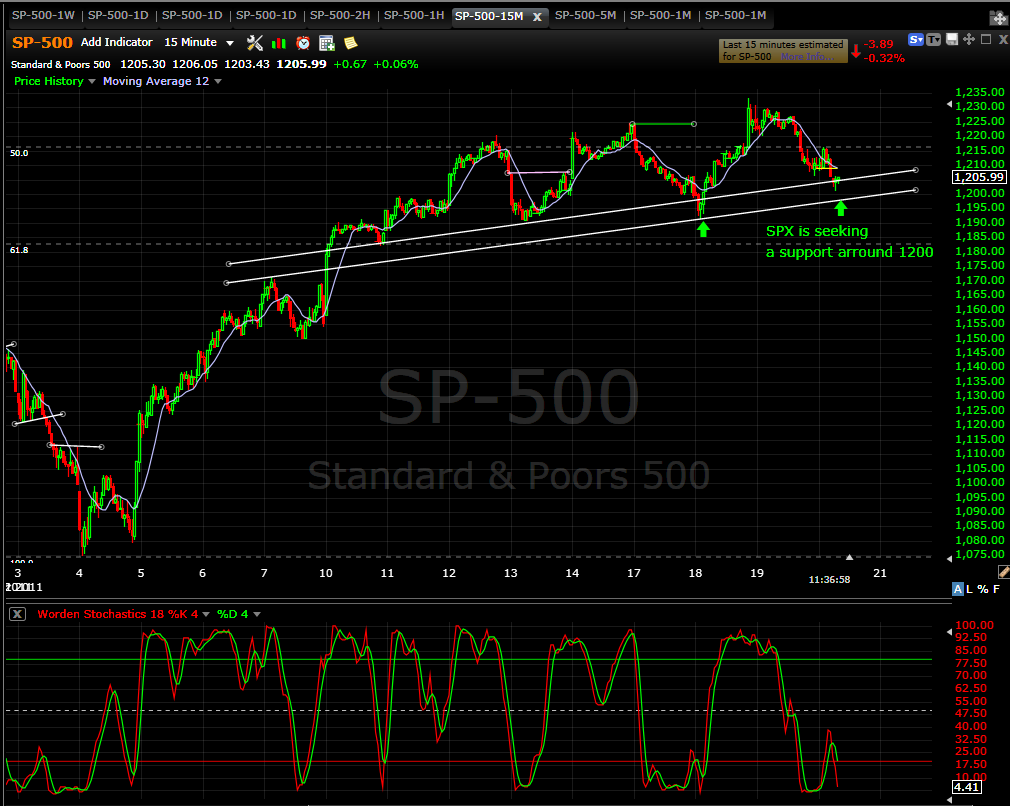Open the alarm clock alert icon
Screen dimensions: 1010x806
click(x=302, y=42)
